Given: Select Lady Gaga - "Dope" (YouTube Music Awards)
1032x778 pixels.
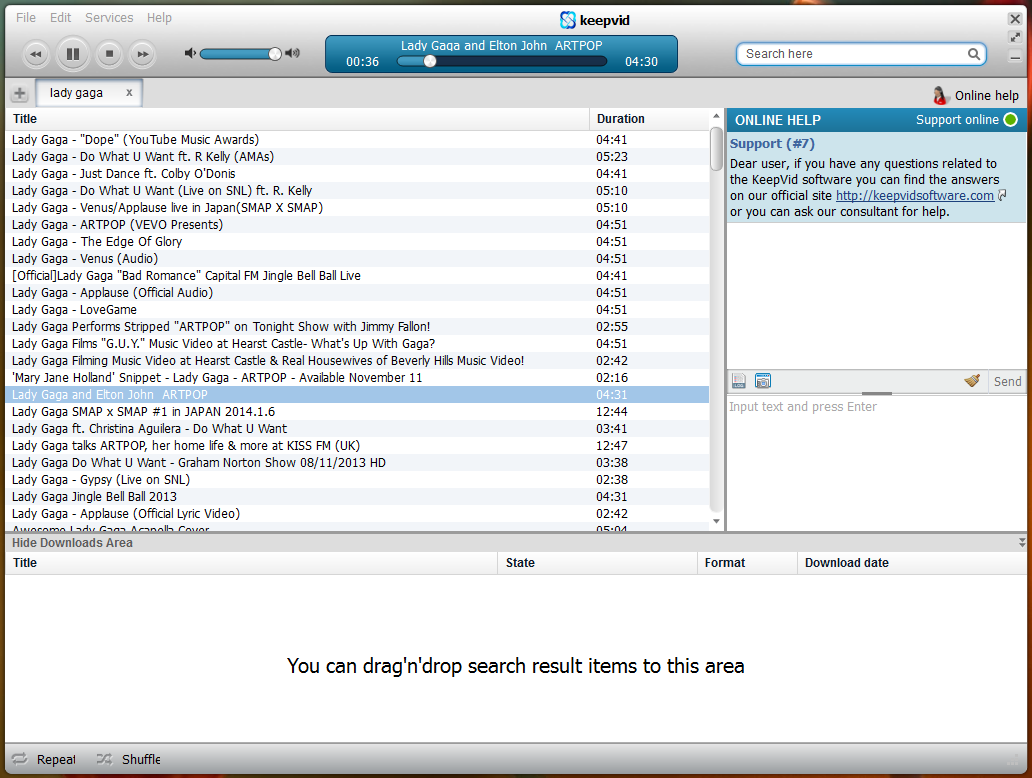Looking at the screenshot, I should tap(357, 140).
